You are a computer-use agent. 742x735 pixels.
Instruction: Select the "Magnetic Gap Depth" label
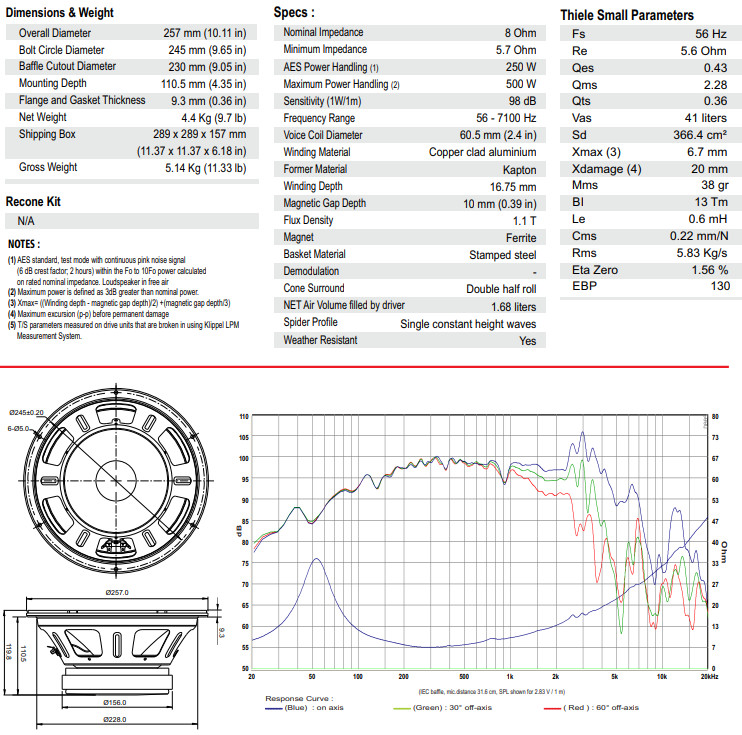[x=325, y=204]
